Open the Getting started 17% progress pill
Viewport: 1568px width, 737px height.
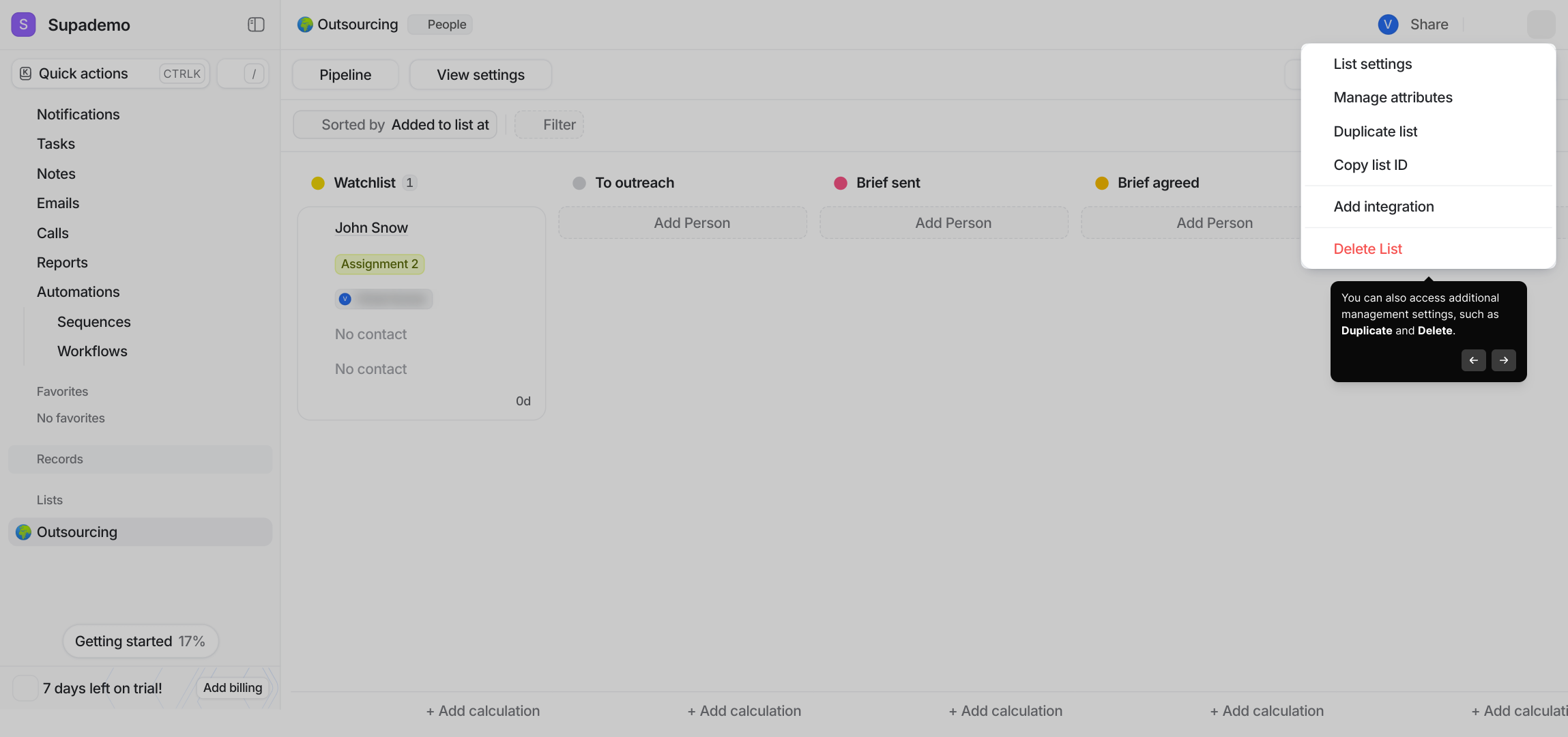pos(141,641)
